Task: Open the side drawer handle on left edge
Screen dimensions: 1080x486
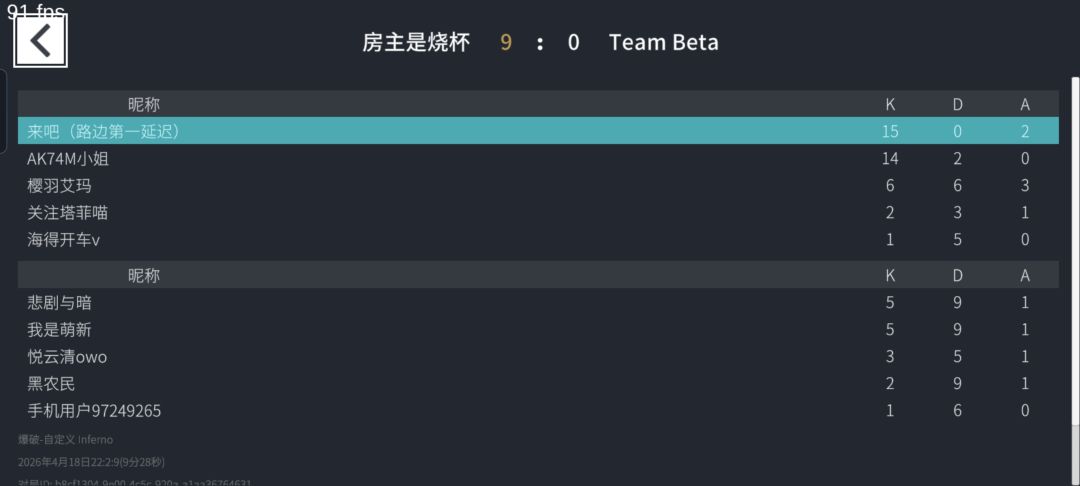Action: pyautogui.click(x=3, y=111)
